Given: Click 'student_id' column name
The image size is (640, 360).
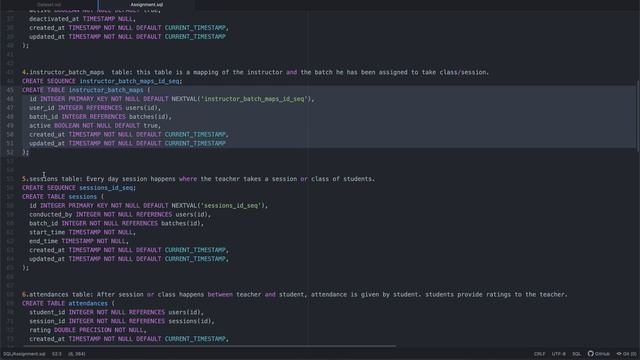Looking at the screenshot, I should click(x=47, y=312).
